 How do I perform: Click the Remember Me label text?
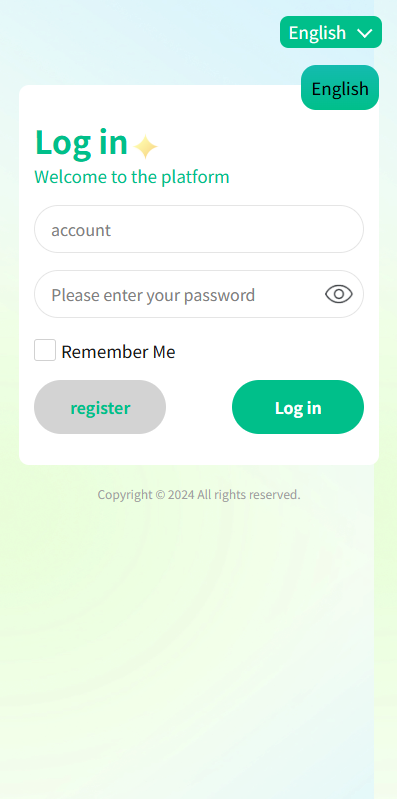pos(118,352)
